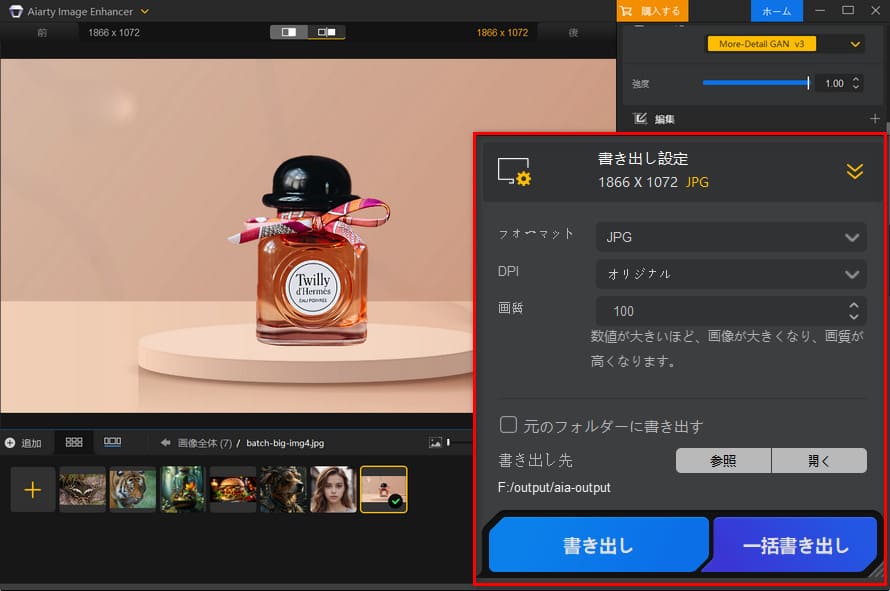890x591 pixels.
Task: Click the yellow plus add-image tile
Action: click(33, 489)
